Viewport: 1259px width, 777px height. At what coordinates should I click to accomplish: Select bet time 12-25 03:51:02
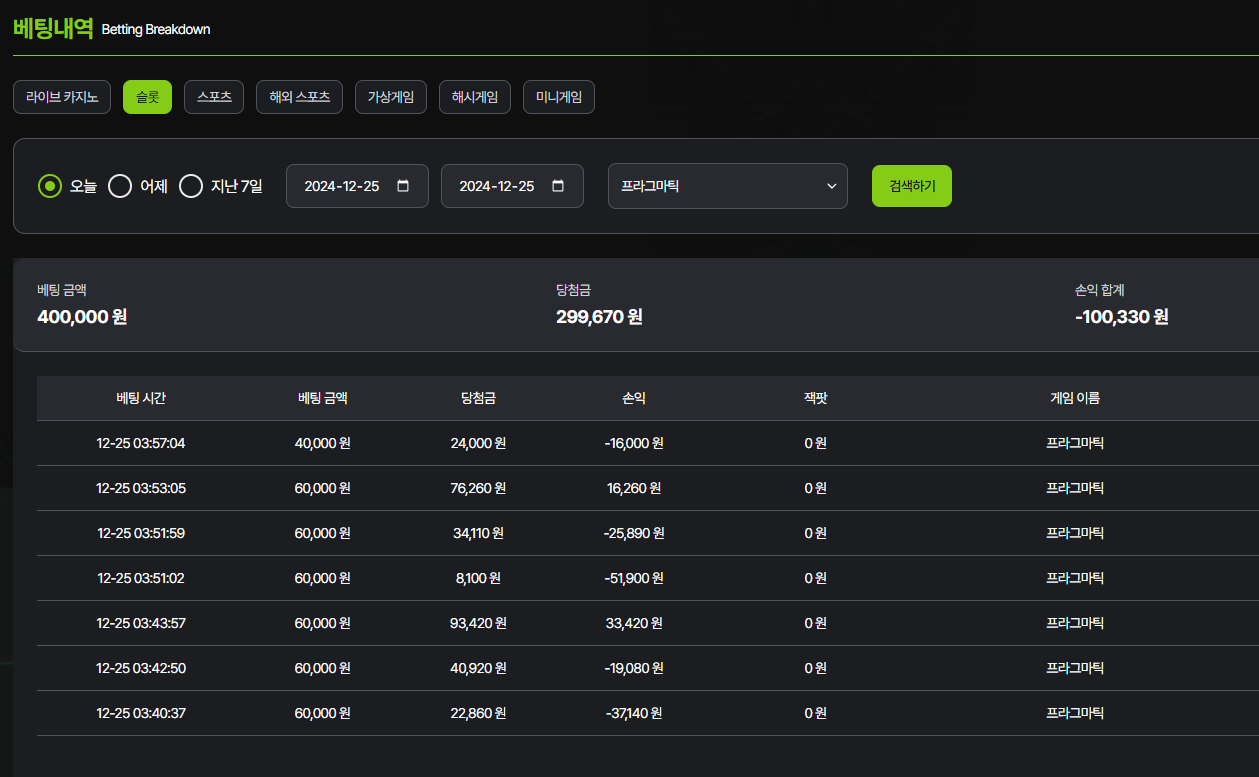pyautogui.click(x=141, y=578)
